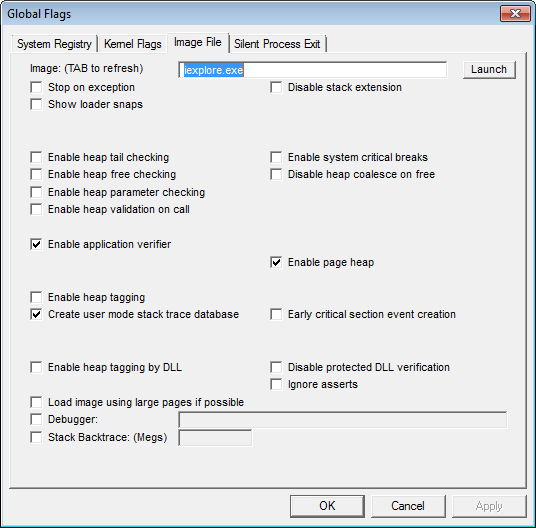Enable heap validation on call
The image size is (536, 528).
coord(36,209)
